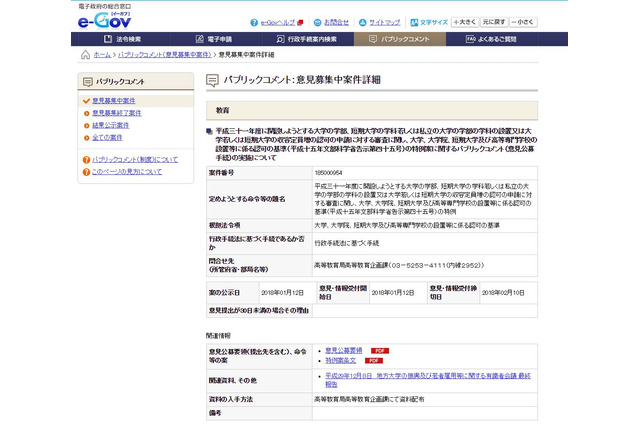This screenshot has height=426, width=640.
Task: Click the pencil icon in 電子申請 tab
Action: (200, 39)
